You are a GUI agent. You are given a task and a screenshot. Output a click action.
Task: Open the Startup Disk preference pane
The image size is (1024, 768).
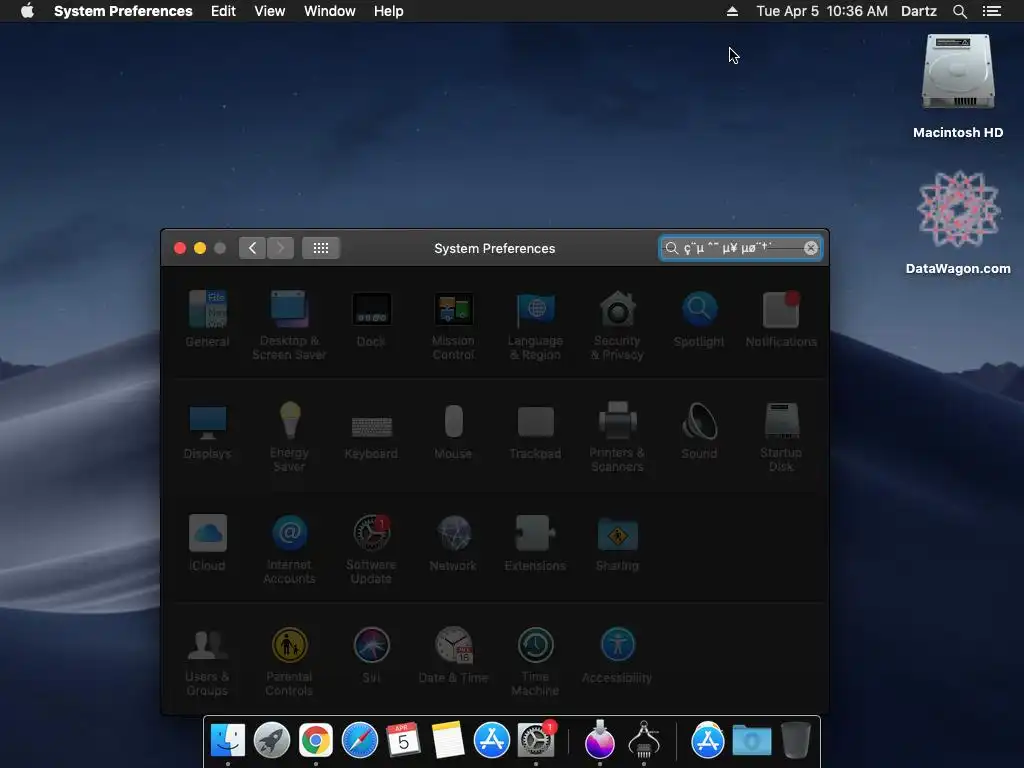(x=781, y=437)
